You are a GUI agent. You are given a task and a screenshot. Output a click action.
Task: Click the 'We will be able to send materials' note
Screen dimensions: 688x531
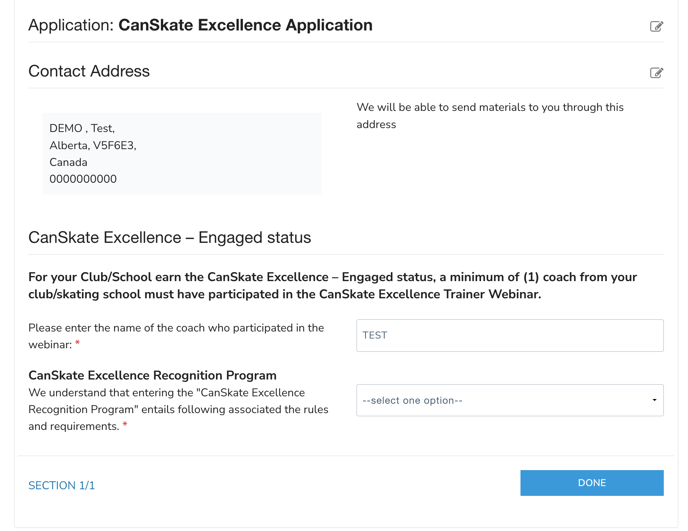click(x=489, y=116)
